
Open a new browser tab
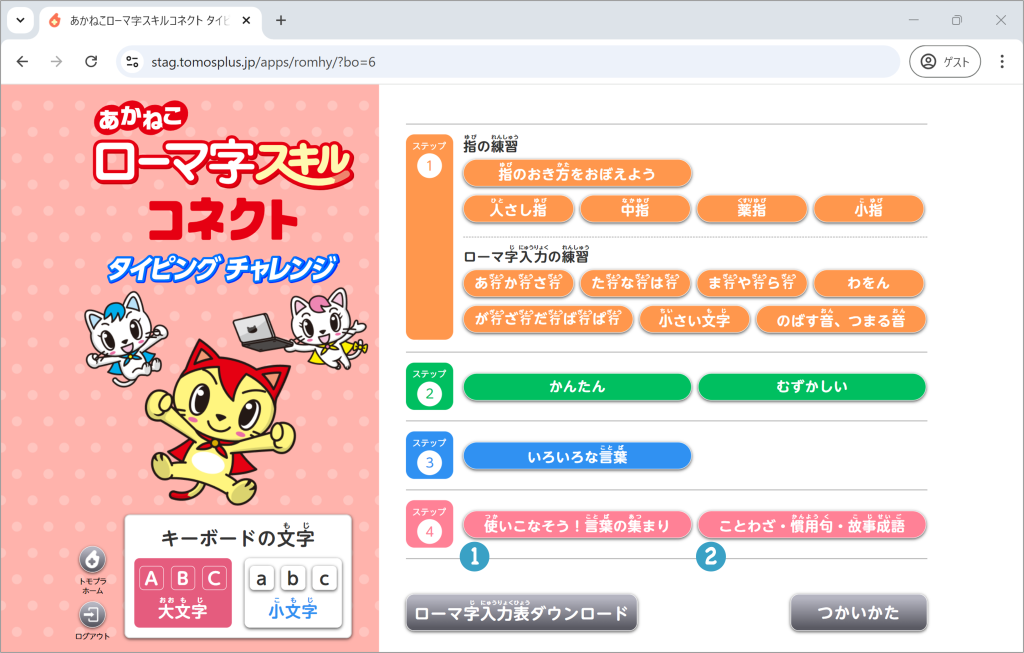click(281, 20)
